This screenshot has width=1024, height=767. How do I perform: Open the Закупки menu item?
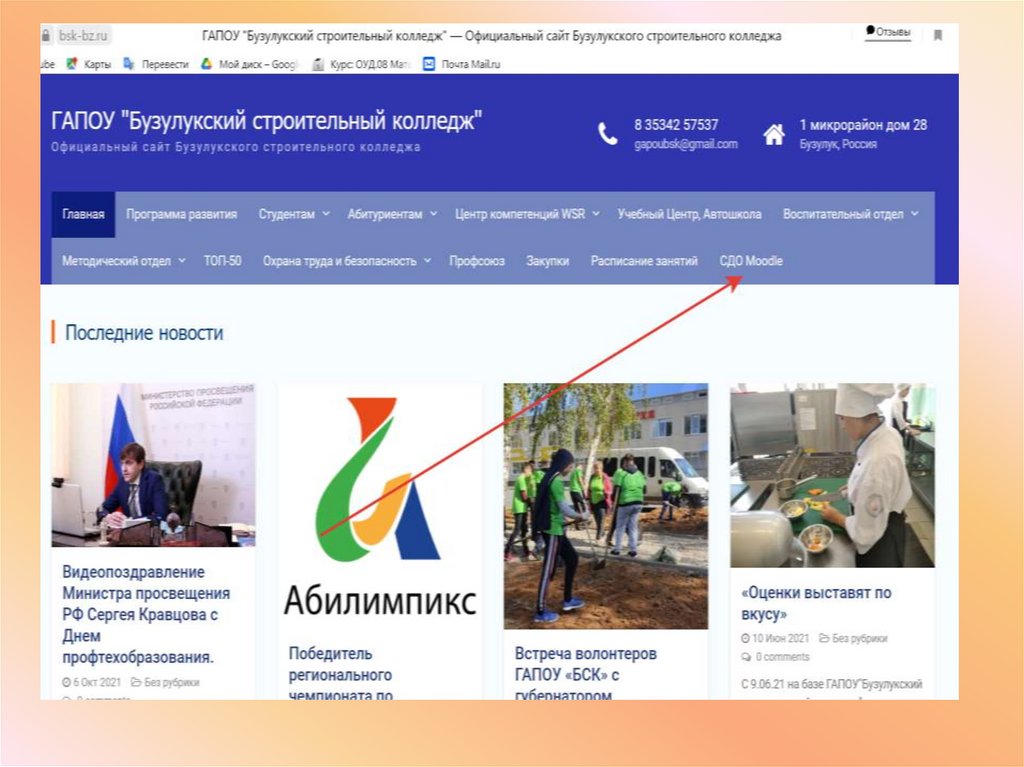coord(547,261)
